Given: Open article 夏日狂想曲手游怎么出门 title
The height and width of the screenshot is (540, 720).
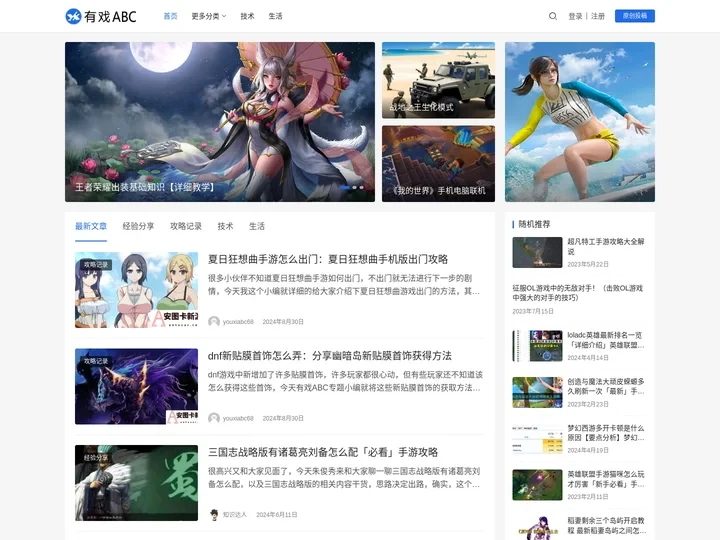Looking at the screenshot, I should (x=328, y=259).
